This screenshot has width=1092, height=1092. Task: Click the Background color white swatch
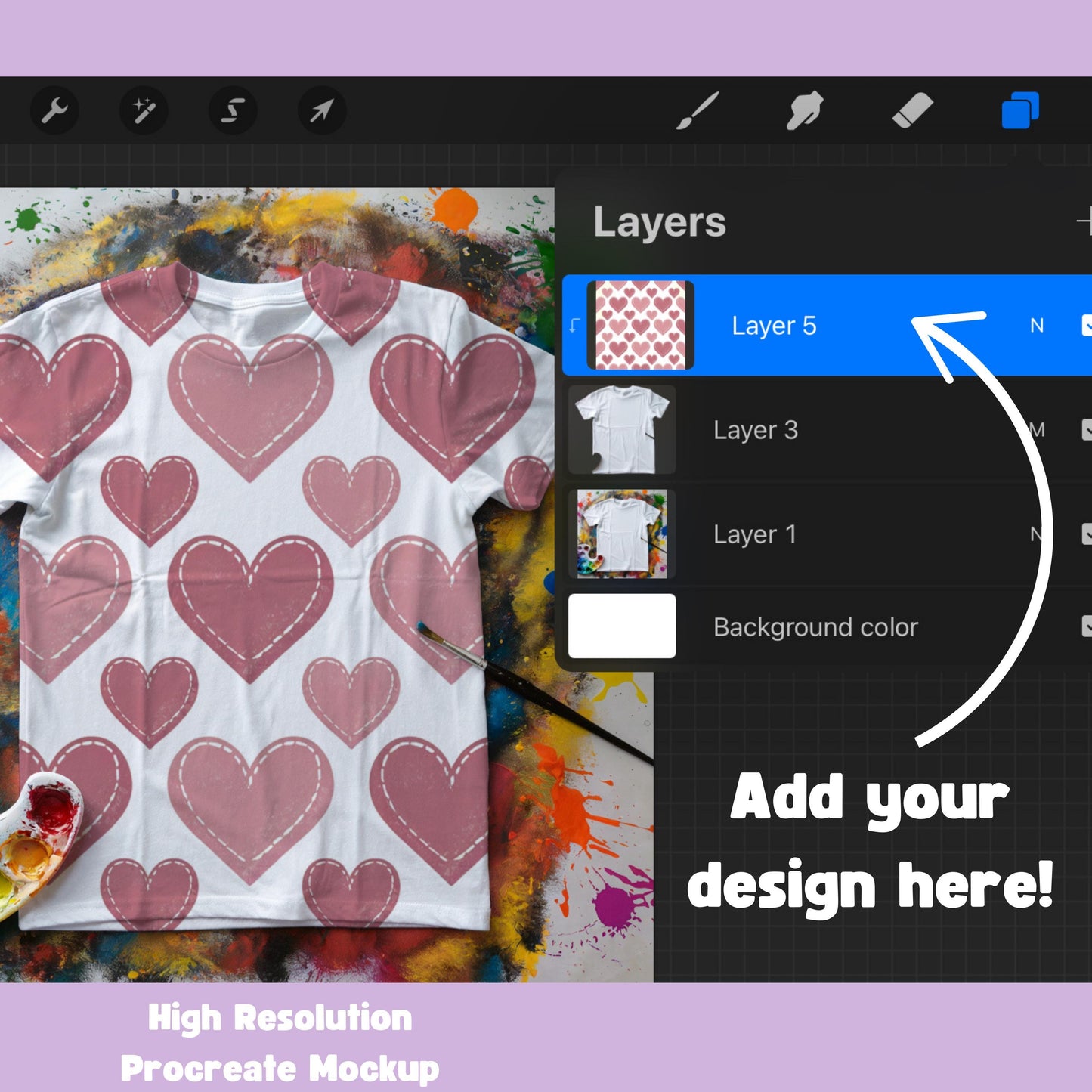[622, 626]
